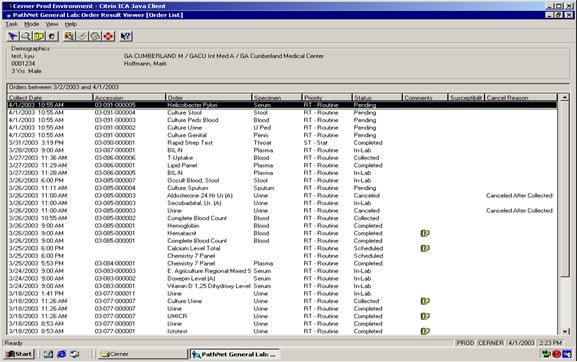This screenshot has width=577, height=362.
Task: Sort by the Status column header
Action: (x=377, y=97)
